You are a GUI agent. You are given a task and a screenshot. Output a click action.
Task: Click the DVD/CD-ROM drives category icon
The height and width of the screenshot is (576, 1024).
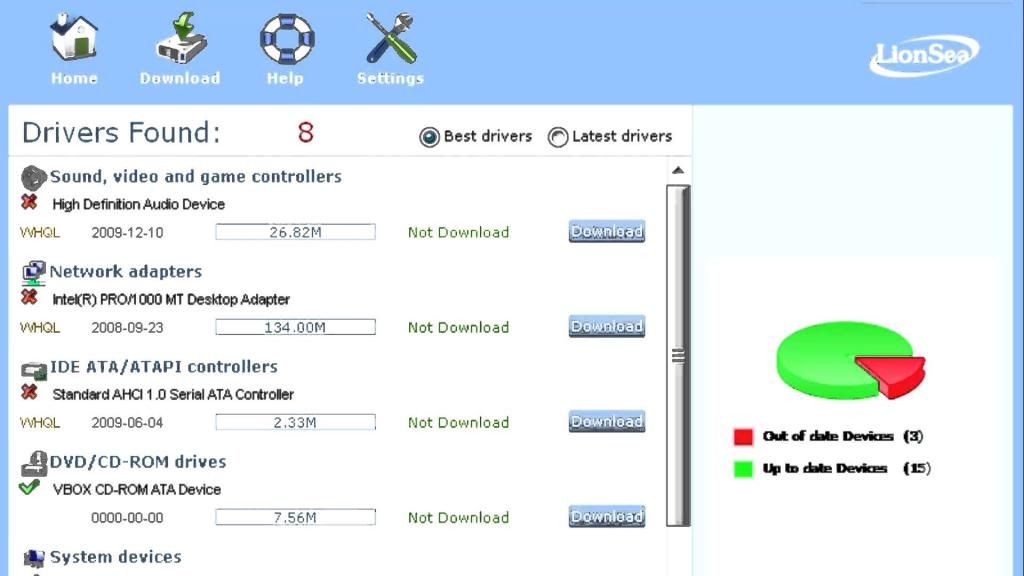(x=34, y=462)
